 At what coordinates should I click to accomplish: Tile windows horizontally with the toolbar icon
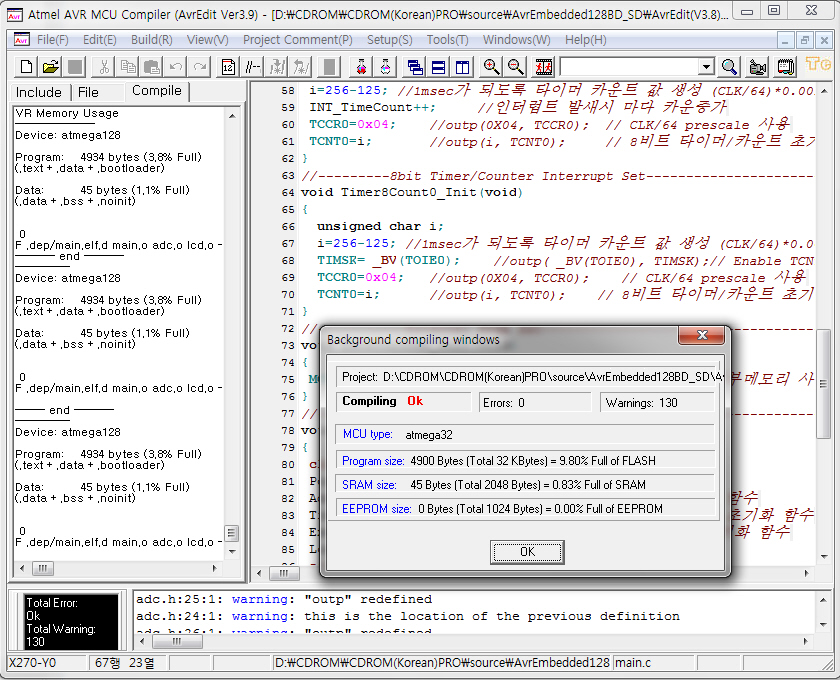point(439,67)
